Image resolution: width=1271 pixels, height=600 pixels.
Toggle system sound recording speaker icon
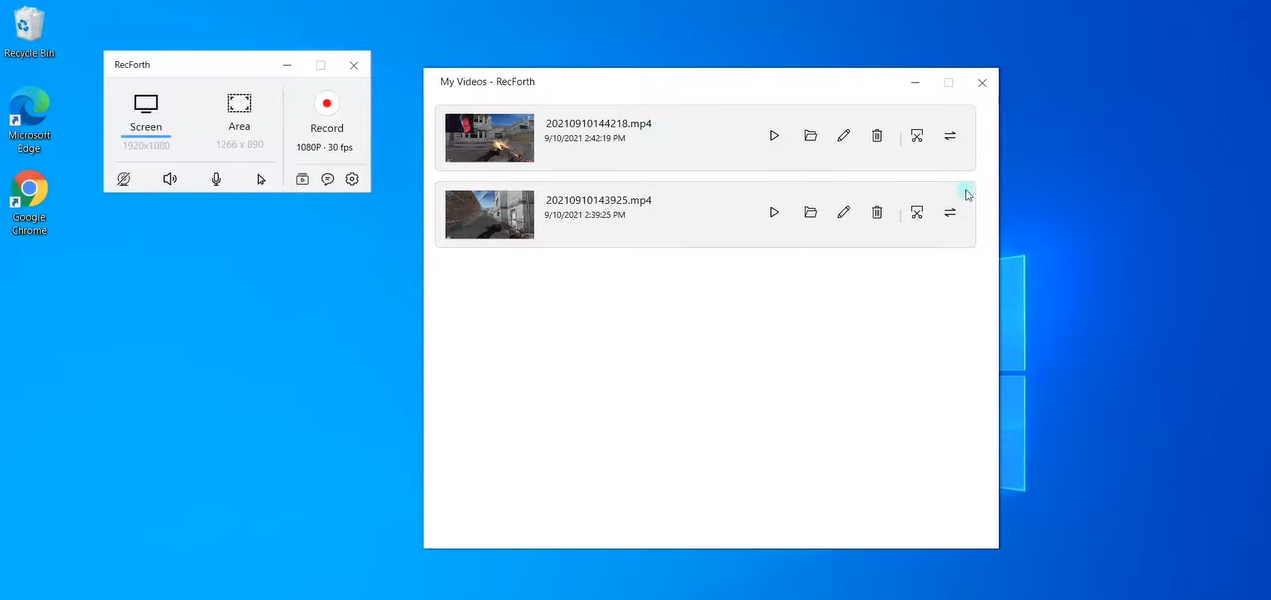click(170, 179)
